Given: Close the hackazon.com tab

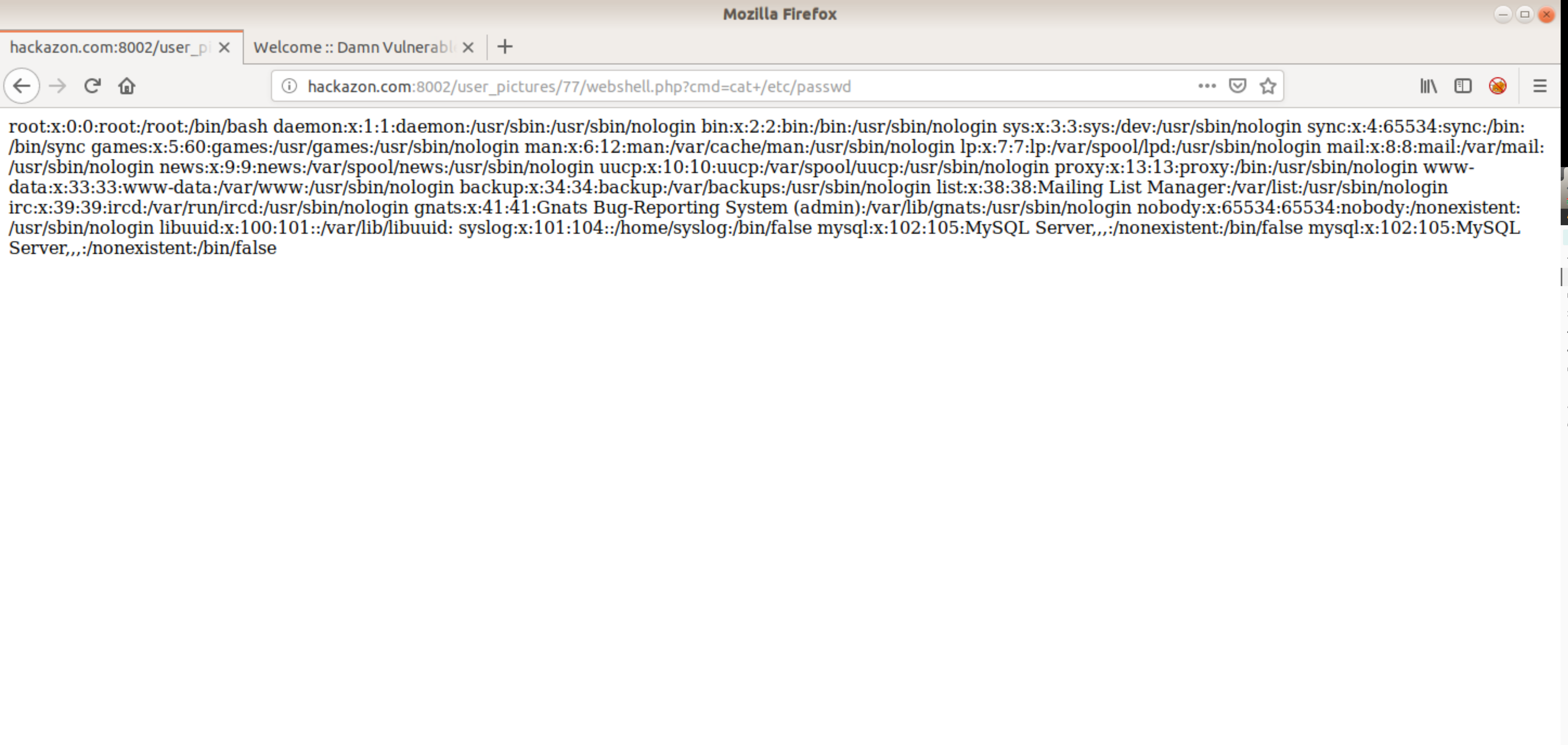Looking at the screenshot, I should 224,47.
